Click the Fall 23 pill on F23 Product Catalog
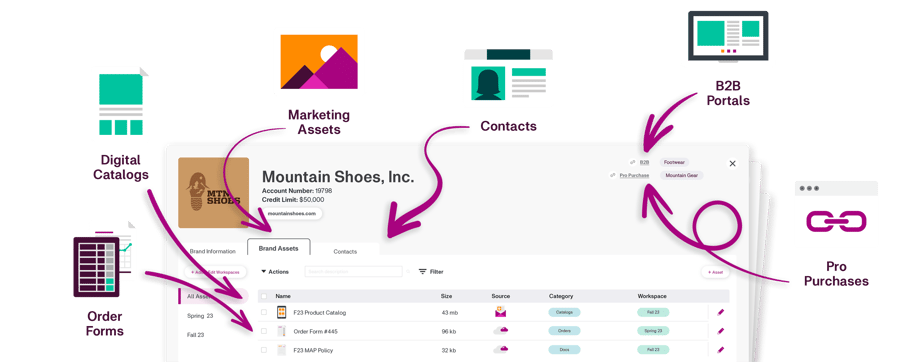The height and width of the screenshot is (362, 915). coord(653,312)
